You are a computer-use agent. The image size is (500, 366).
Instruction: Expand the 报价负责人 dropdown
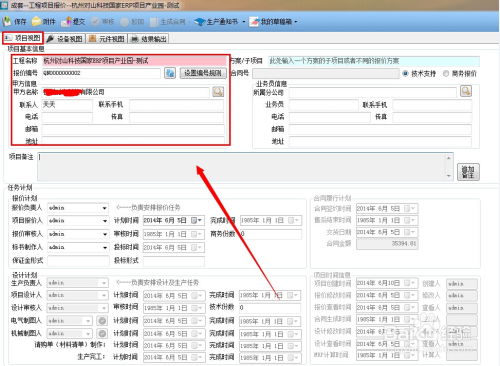pos(104,208)
